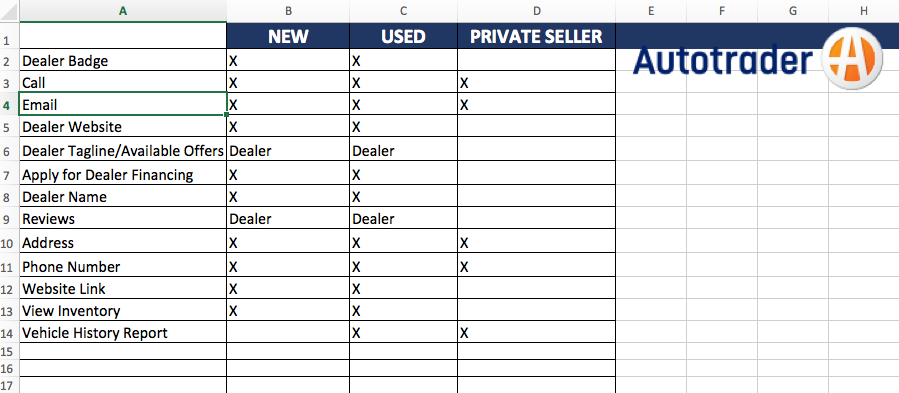Select column D header
The image size is (899, 393).
point(536,11)
